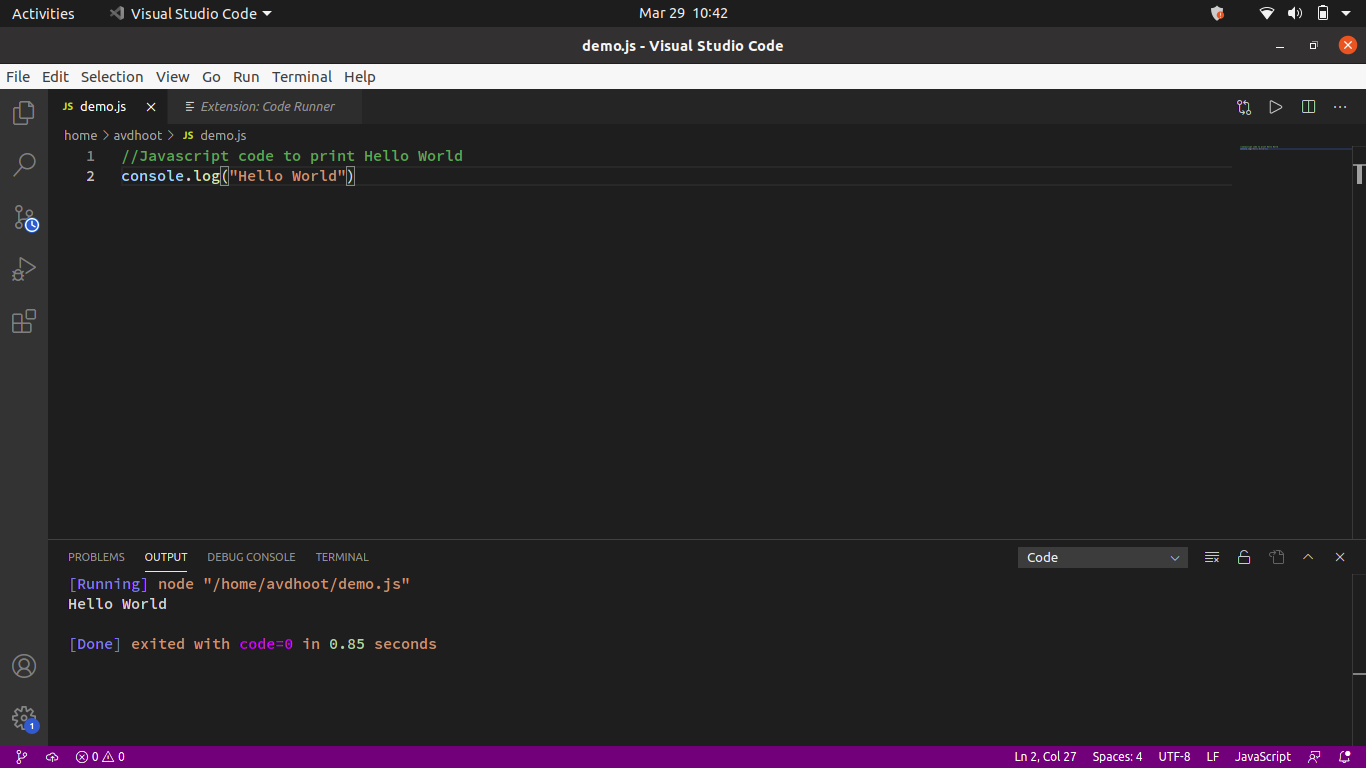Open the Explorer view in the activity bar
This screenshot has height=768, width=1366.
coord(23,112)
